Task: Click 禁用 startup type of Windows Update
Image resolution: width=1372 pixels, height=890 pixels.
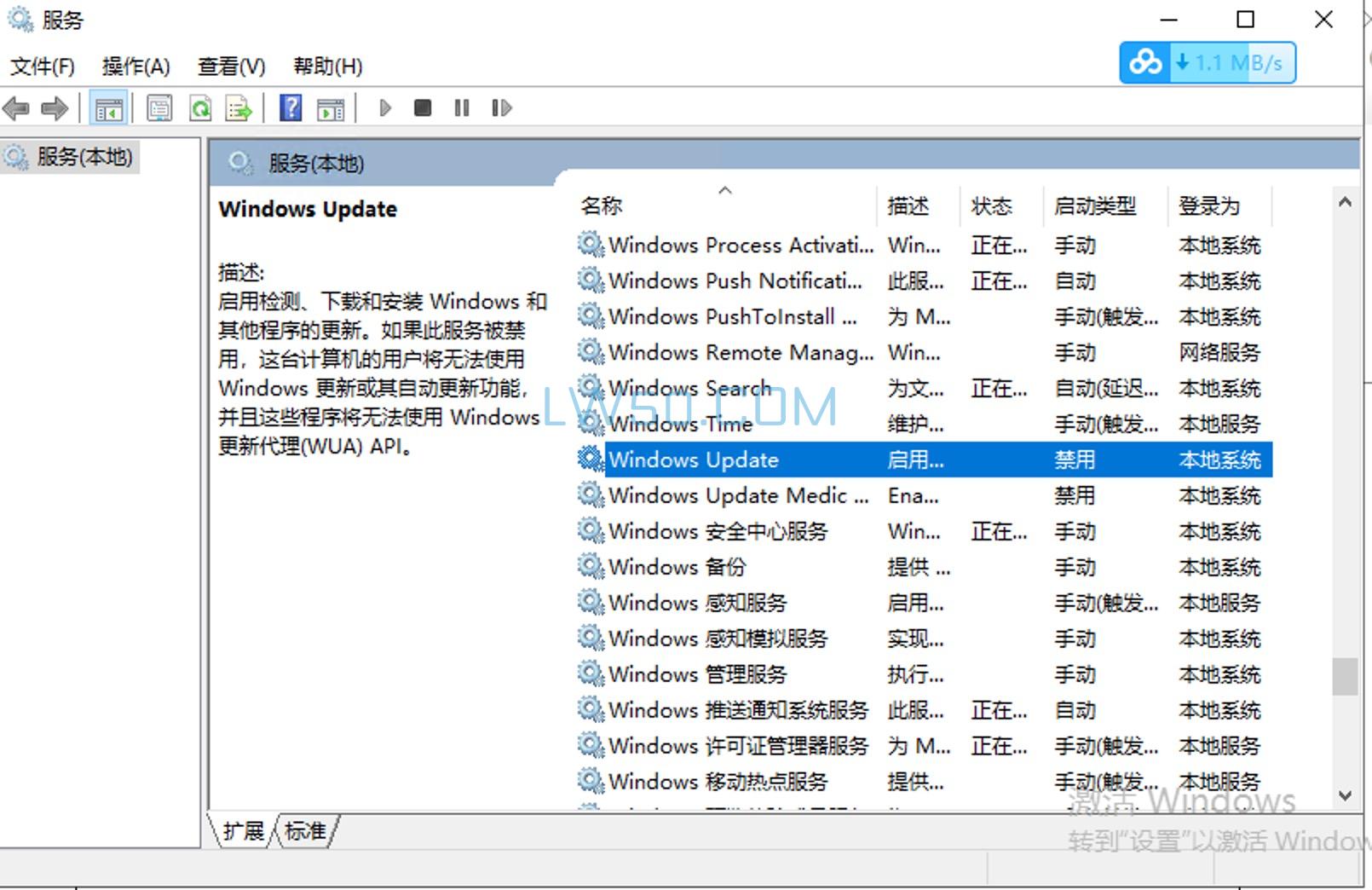Action: click(x=1075, y=459)
